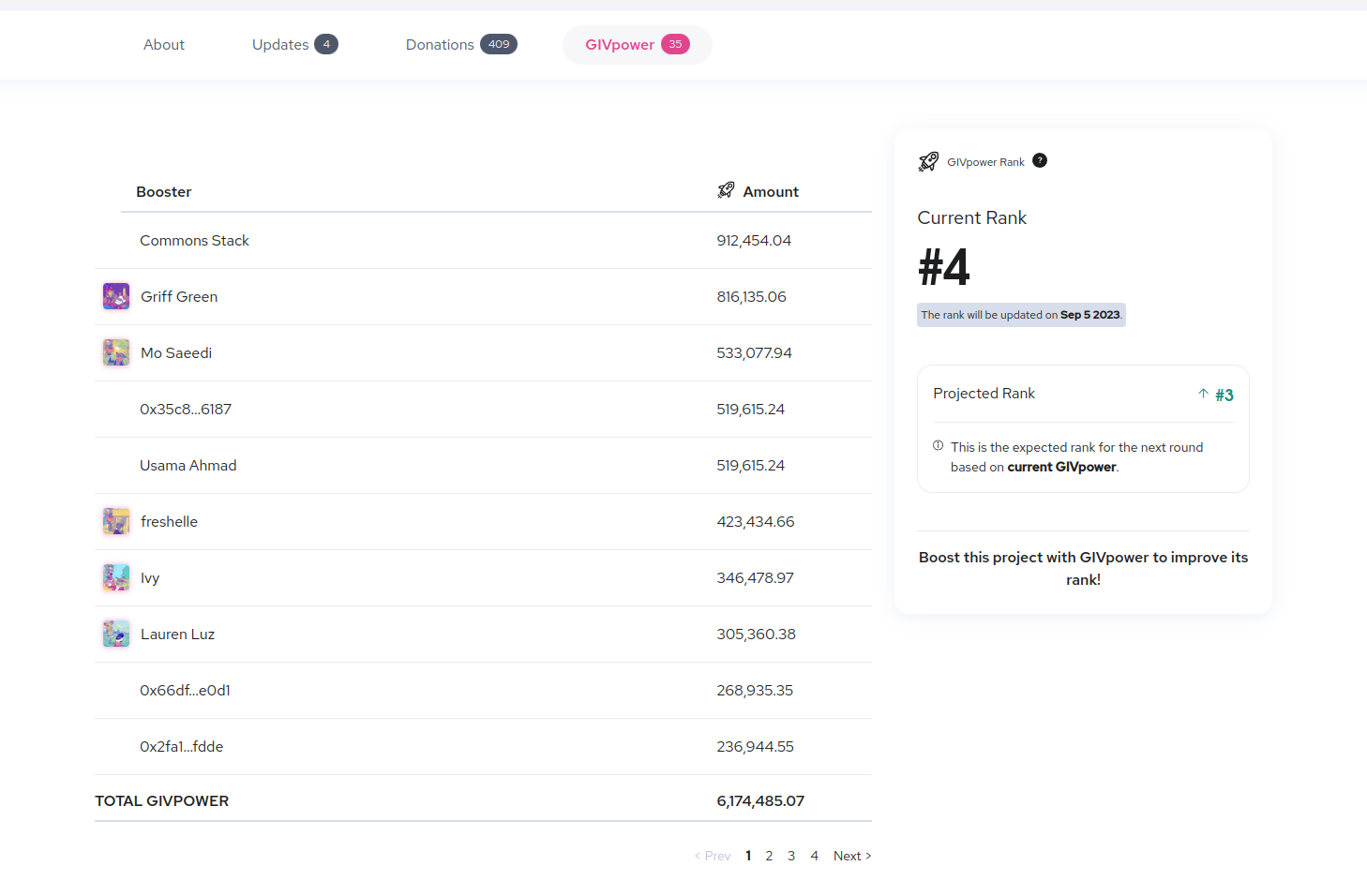Click the count badge 35 on GIVpower
Screen dimensions: 1367x896
point(675,44)
